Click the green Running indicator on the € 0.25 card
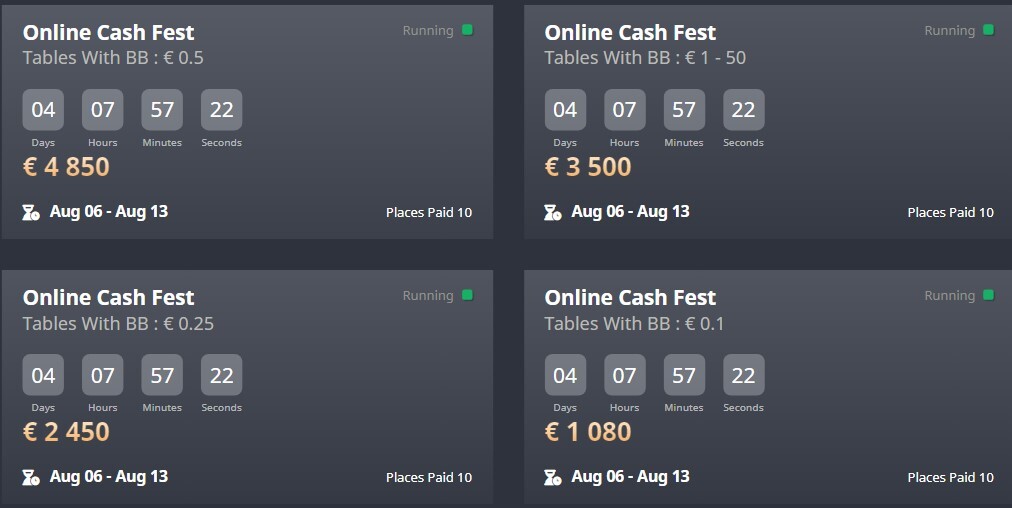1012x508 pixels. pyautogui.click(x=467, y=295)
